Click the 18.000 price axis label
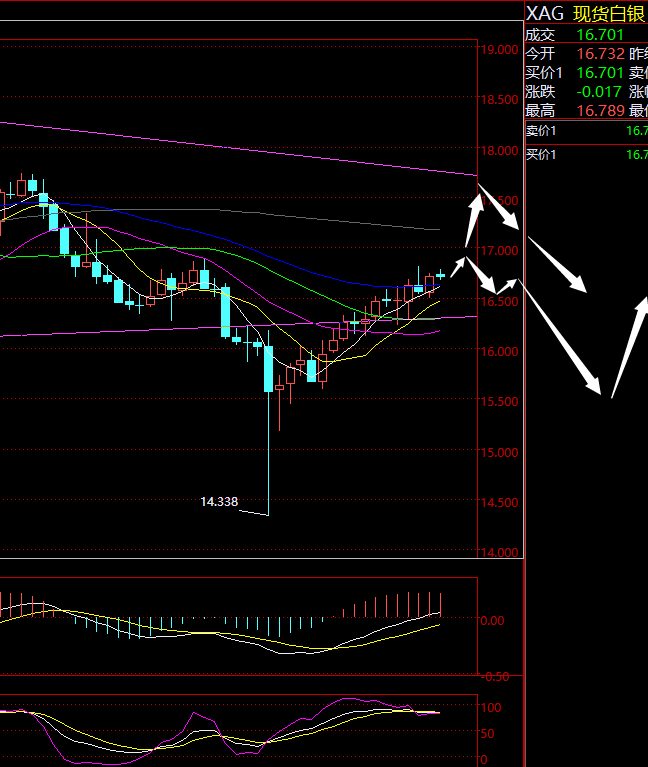648x767 pixels. click(x=499, y=151)
